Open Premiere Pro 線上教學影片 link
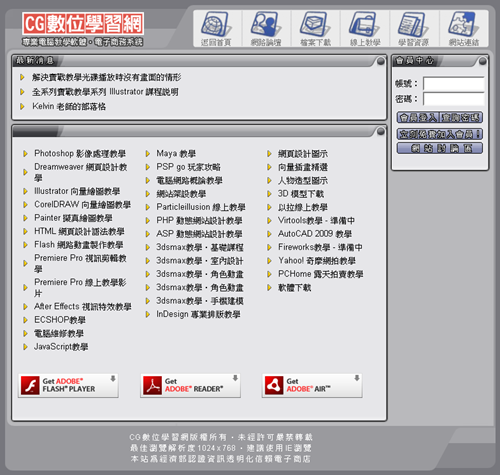This screenshot has width=500, height=475. [80, 287]
